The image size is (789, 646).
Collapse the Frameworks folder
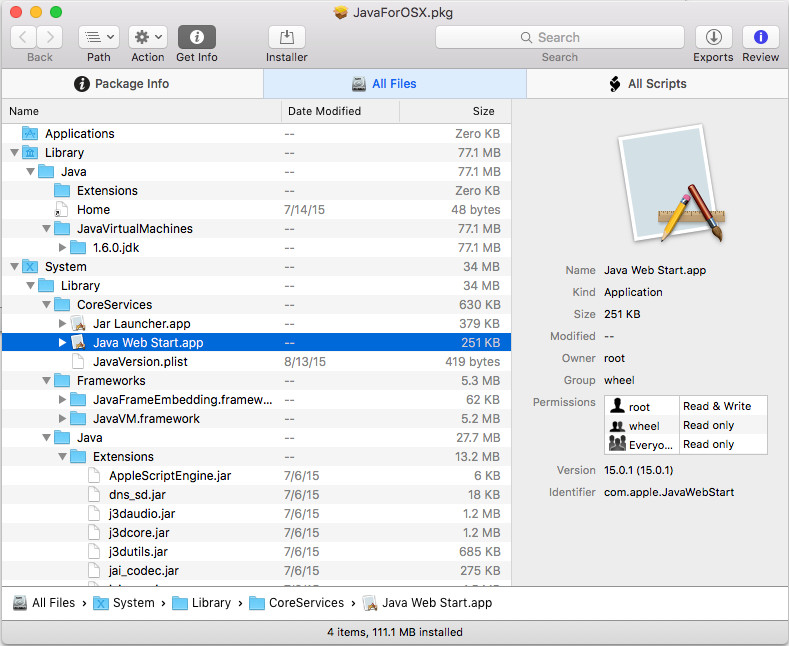point(46,381)
